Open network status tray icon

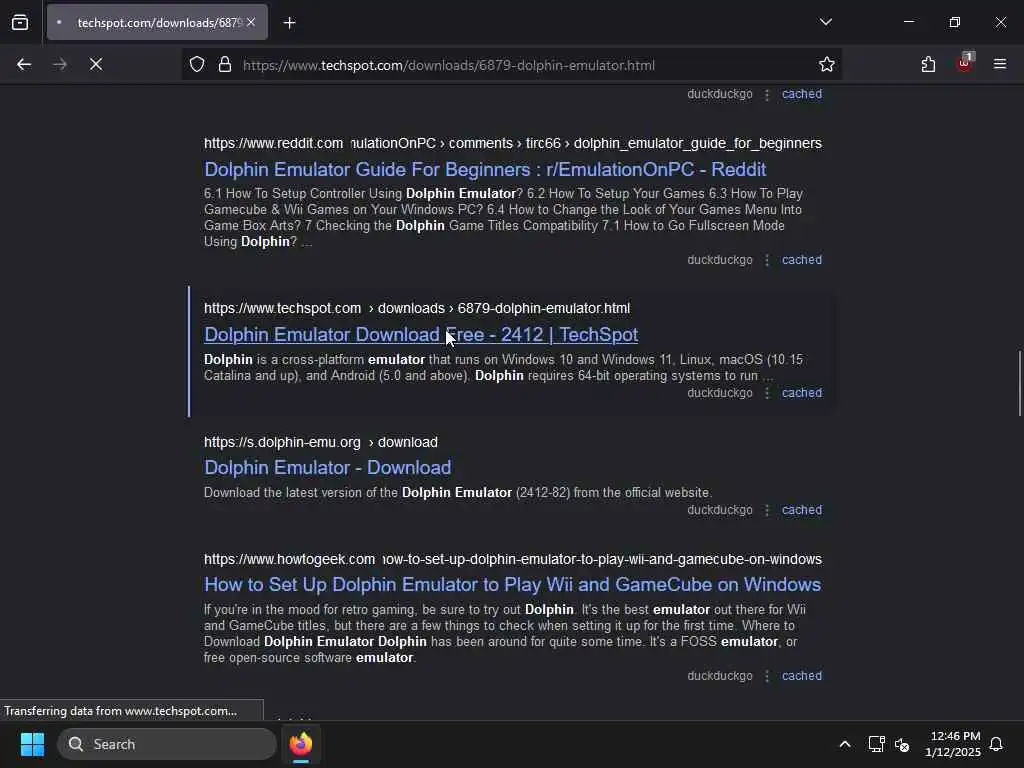point(876,744)
